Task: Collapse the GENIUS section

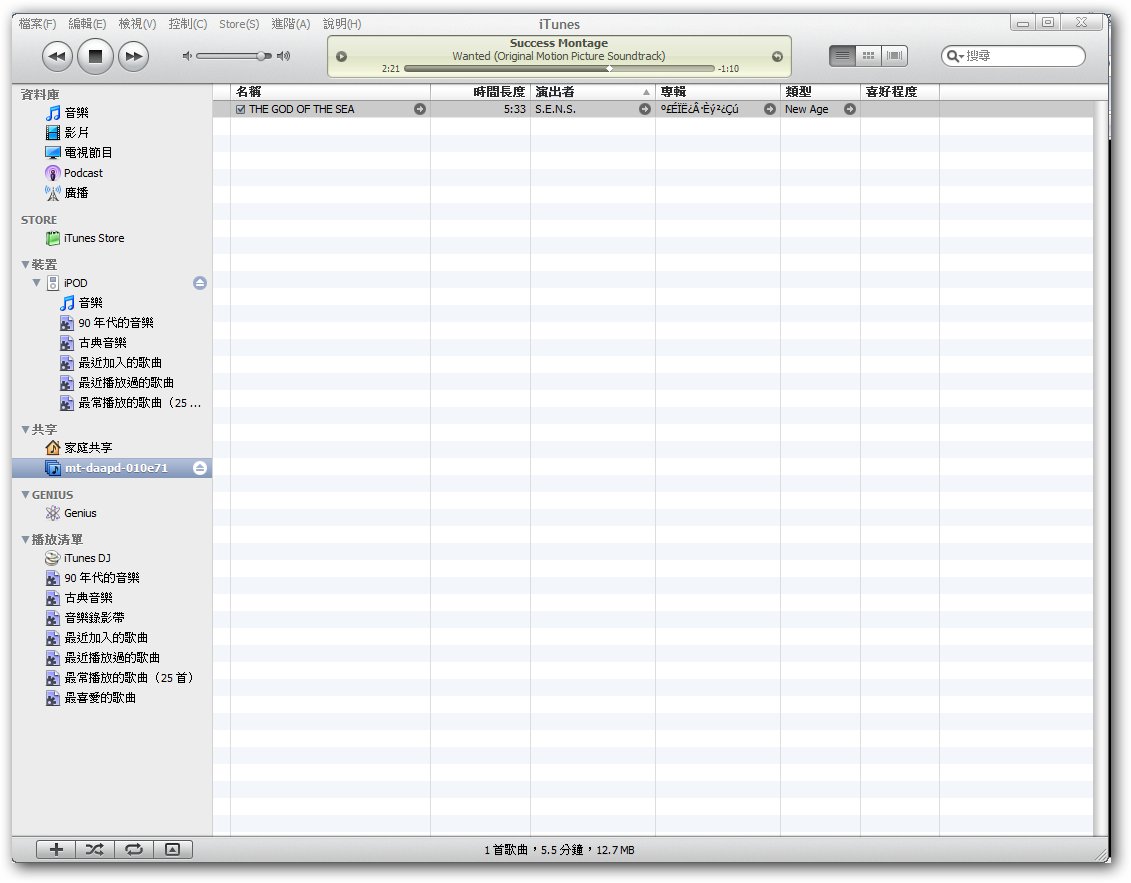Action: [x=25, y=495]
